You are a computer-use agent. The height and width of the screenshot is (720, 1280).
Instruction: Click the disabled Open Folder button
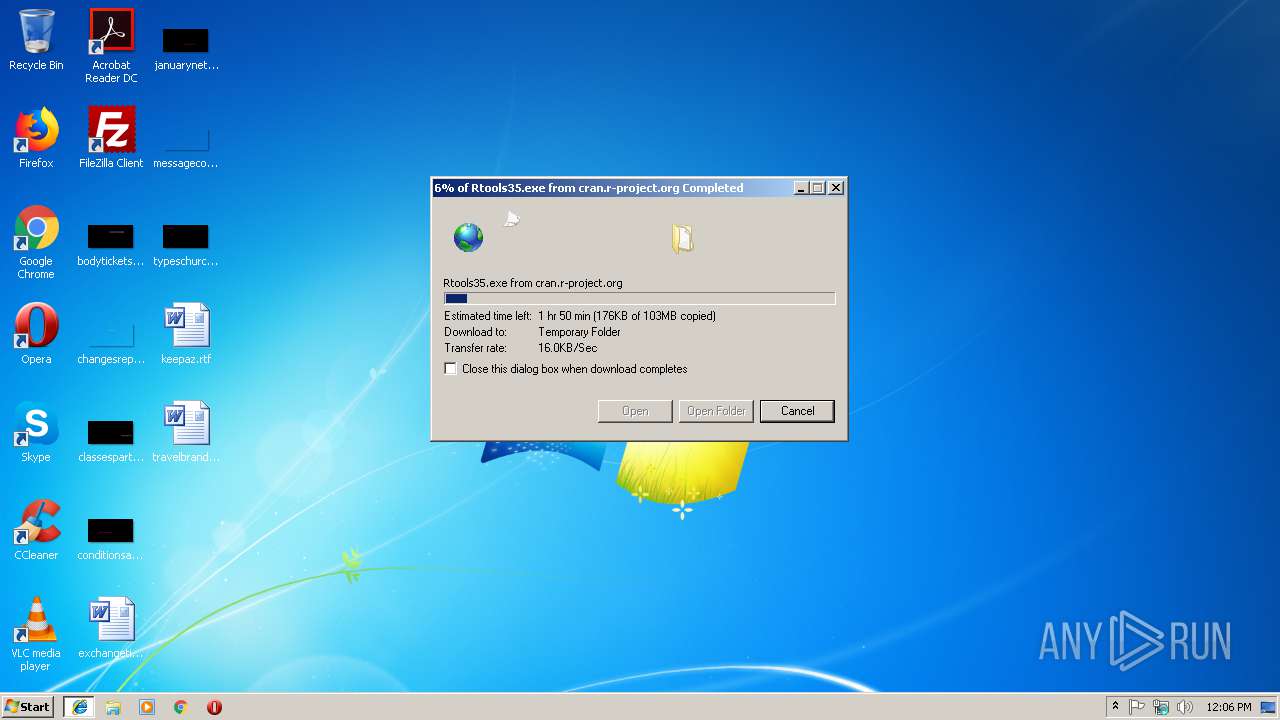click(716, 411)
